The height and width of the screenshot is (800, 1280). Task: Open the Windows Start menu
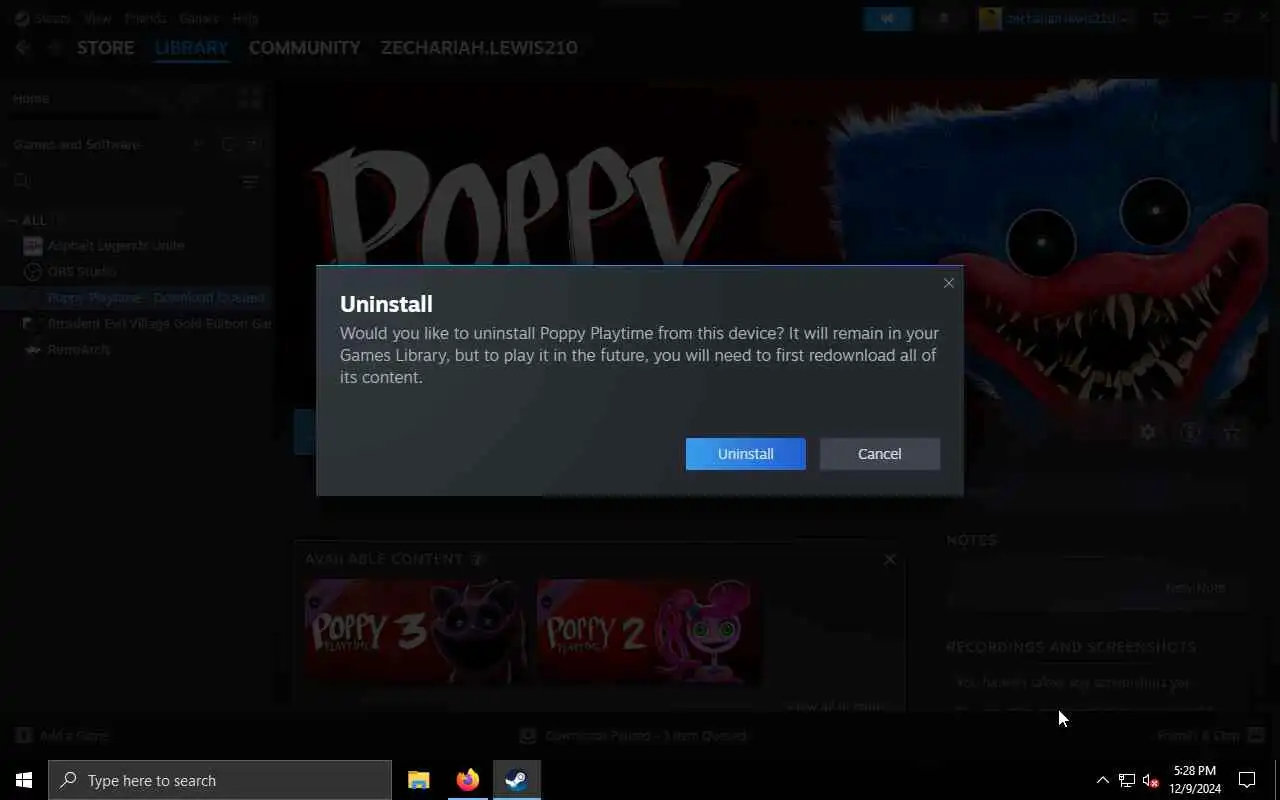(24, 780)
